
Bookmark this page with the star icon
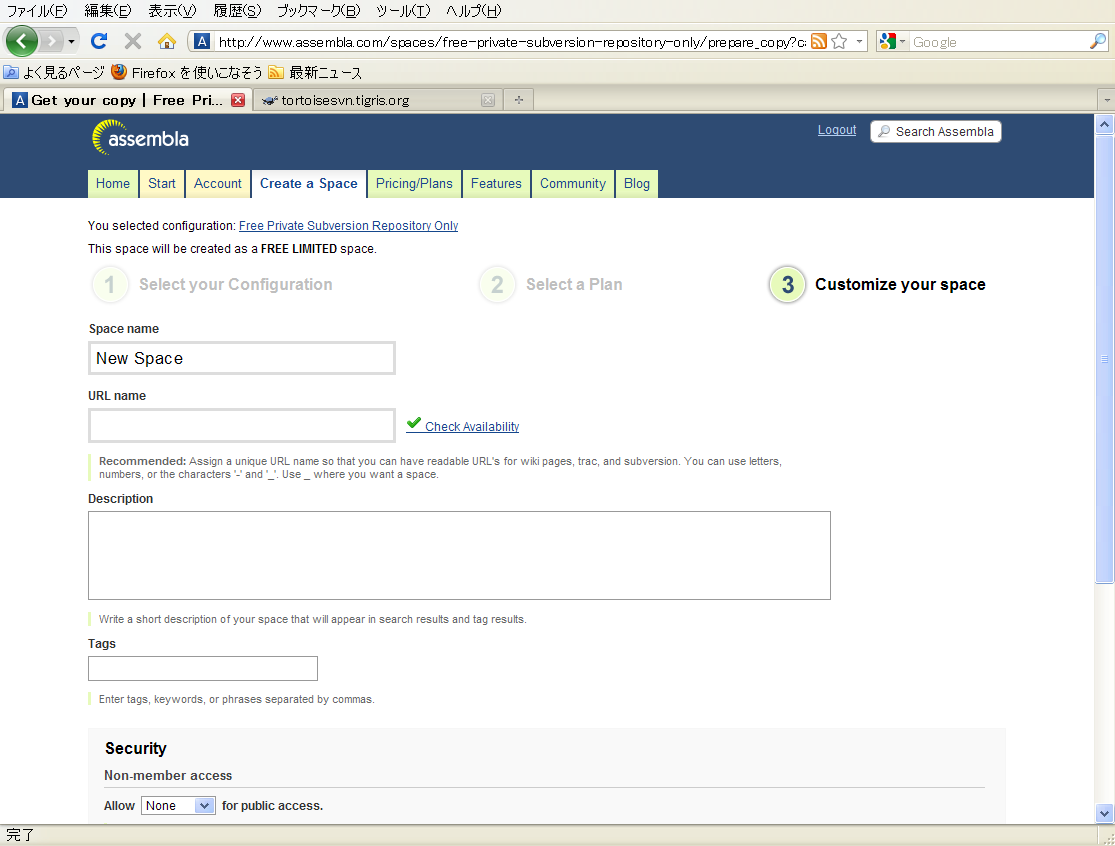(840, 41)
